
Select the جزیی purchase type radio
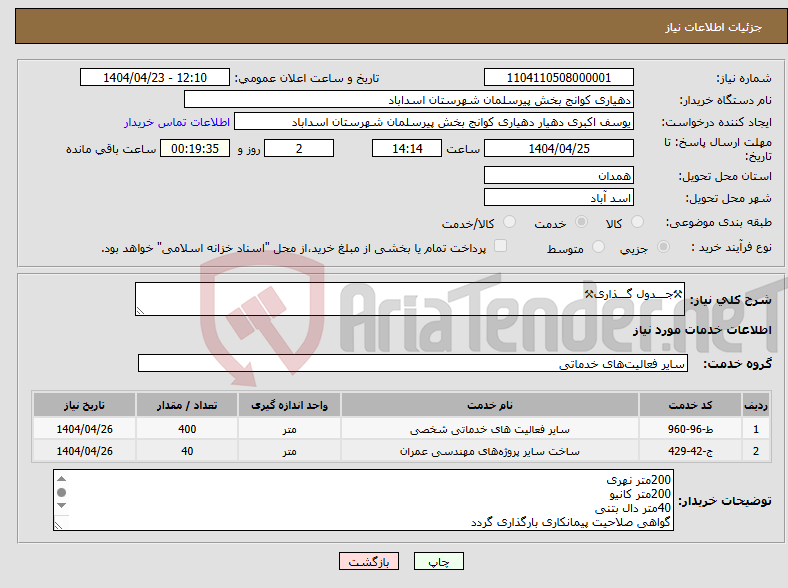pos(663,247)
